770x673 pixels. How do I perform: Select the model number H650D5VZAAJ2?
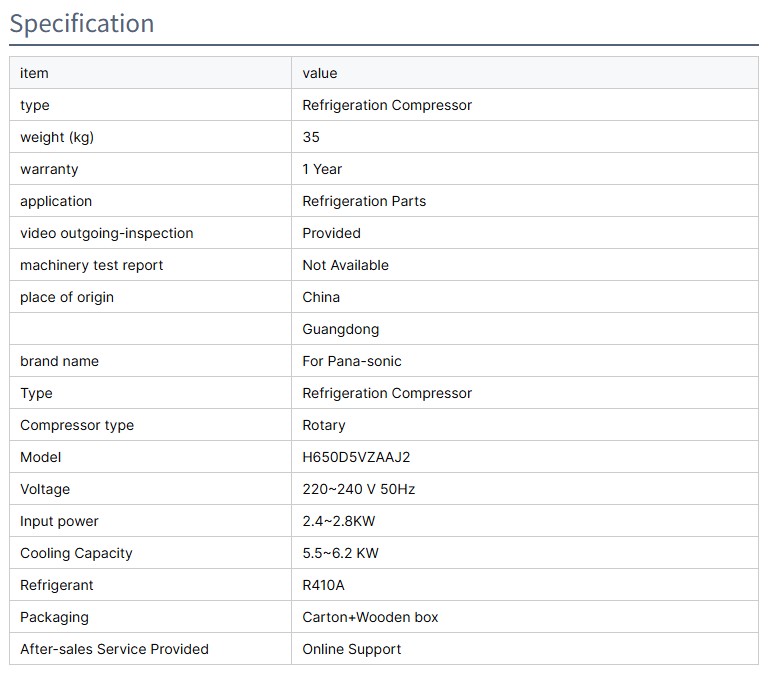(x=356, y=457)
